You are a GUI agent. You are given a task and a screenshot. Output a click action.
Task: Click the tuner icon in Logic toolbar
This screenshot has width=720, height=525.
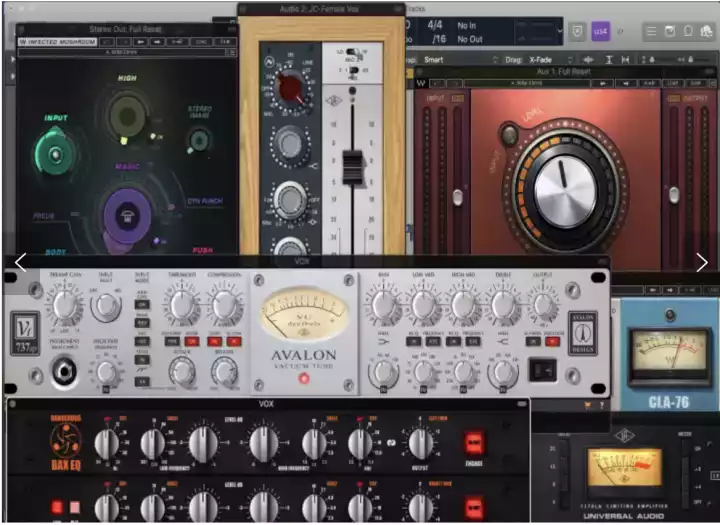tap(577, 32)
